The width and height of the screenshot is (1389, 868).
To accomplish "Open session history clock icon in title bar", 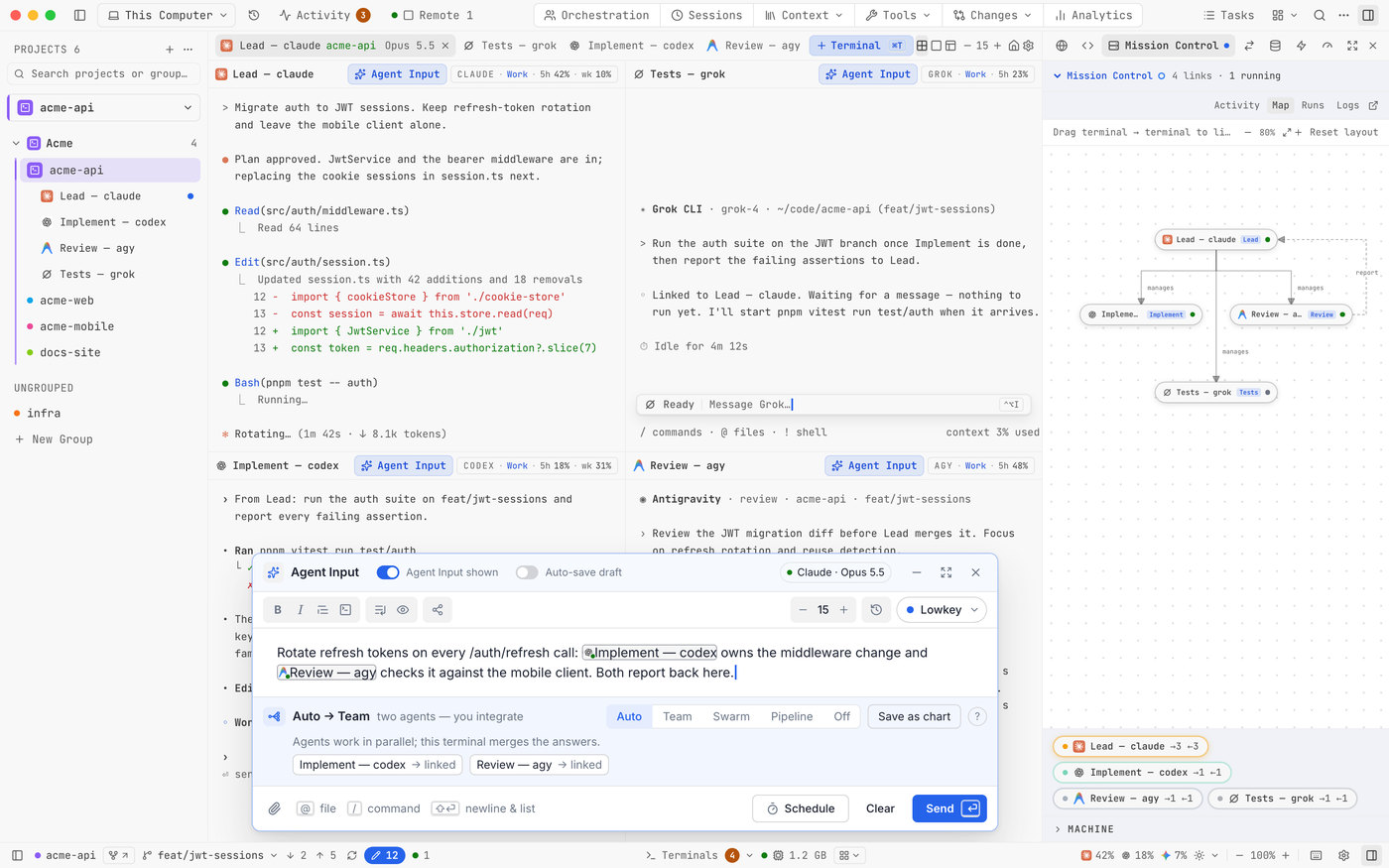I will tap(254, 15).
